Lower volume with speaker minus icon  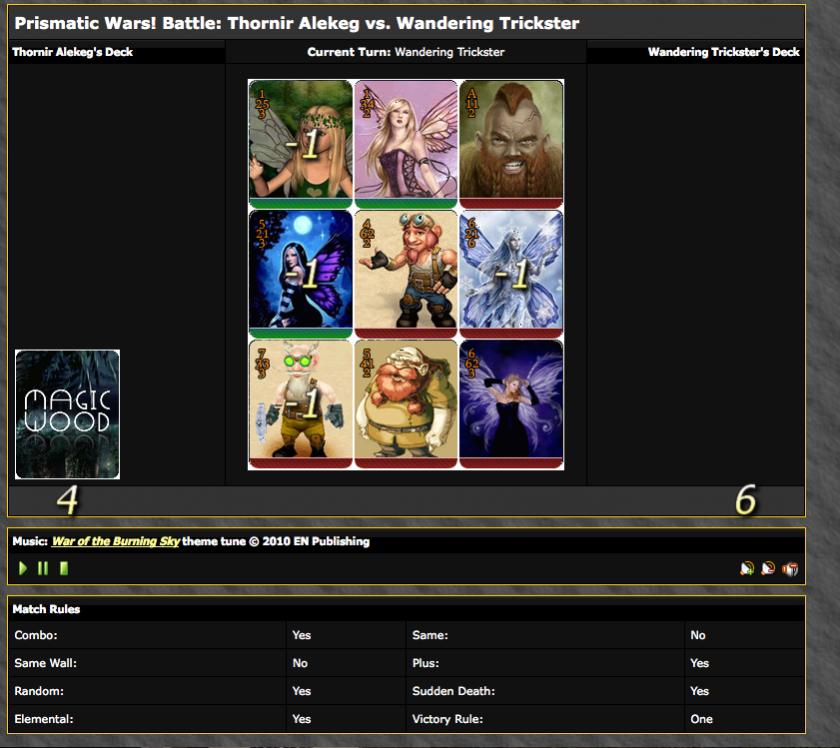point(768,568)
